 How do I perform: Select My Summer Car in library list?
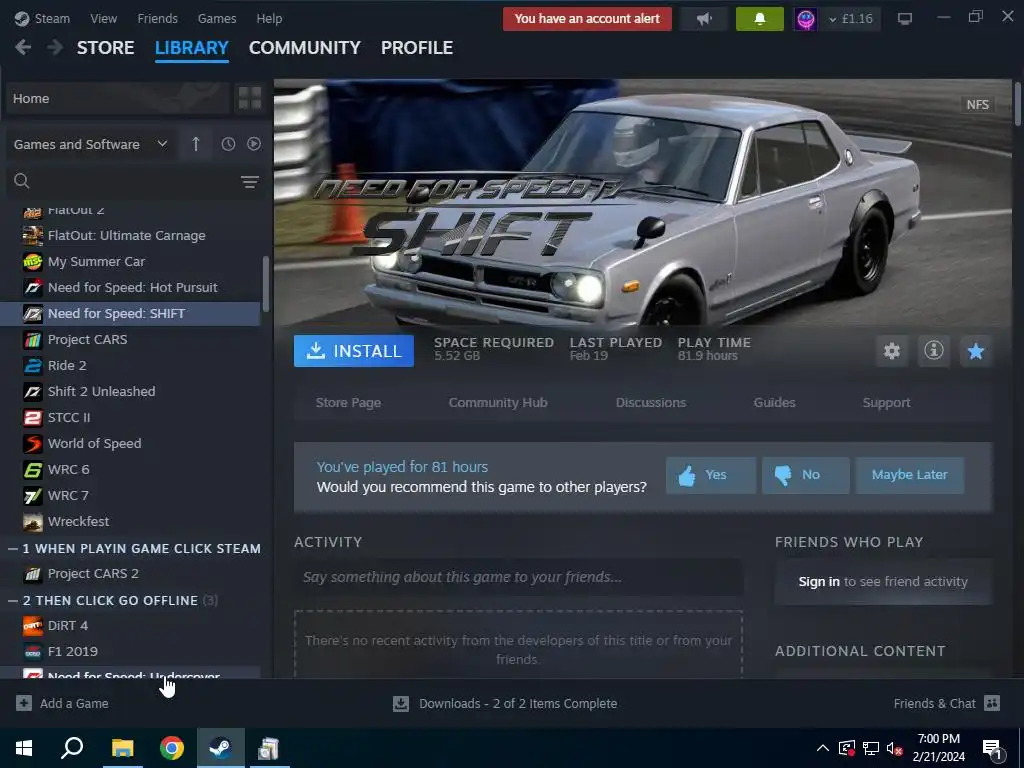[x=131, y=262]
